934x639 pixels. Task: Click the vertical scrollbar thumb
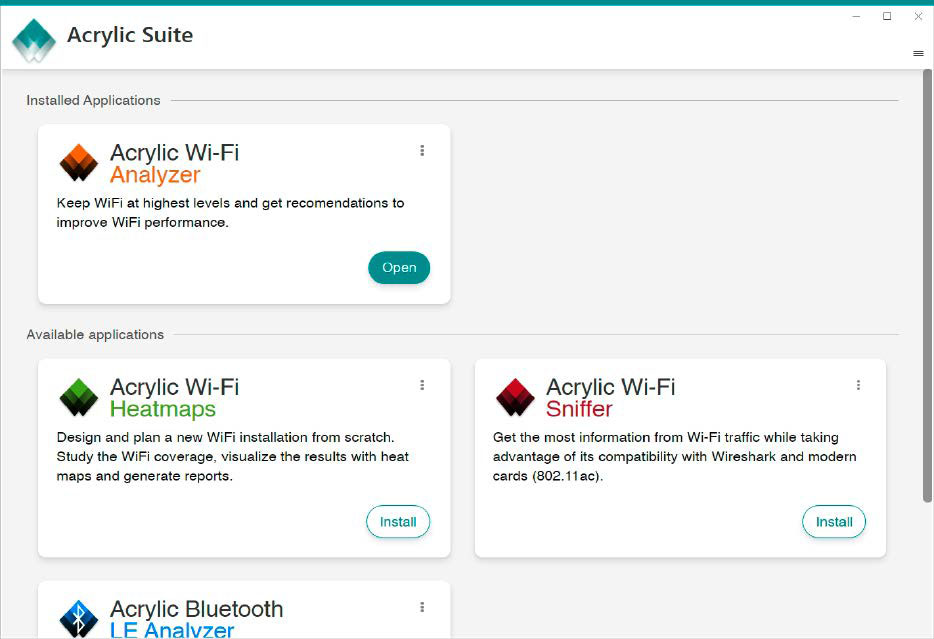(927, 286)
